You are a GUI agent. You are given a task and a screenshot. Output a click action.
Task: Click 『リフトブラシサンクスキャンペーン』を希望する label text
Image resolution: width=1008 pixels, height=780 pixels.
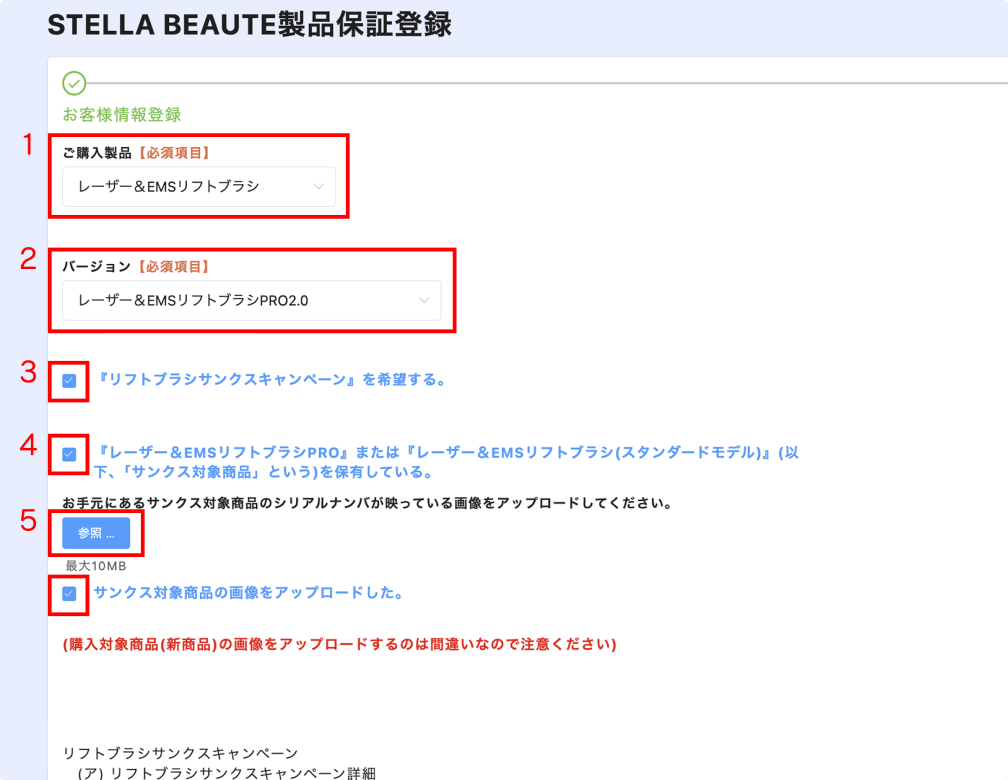click(x=270, y=380)
